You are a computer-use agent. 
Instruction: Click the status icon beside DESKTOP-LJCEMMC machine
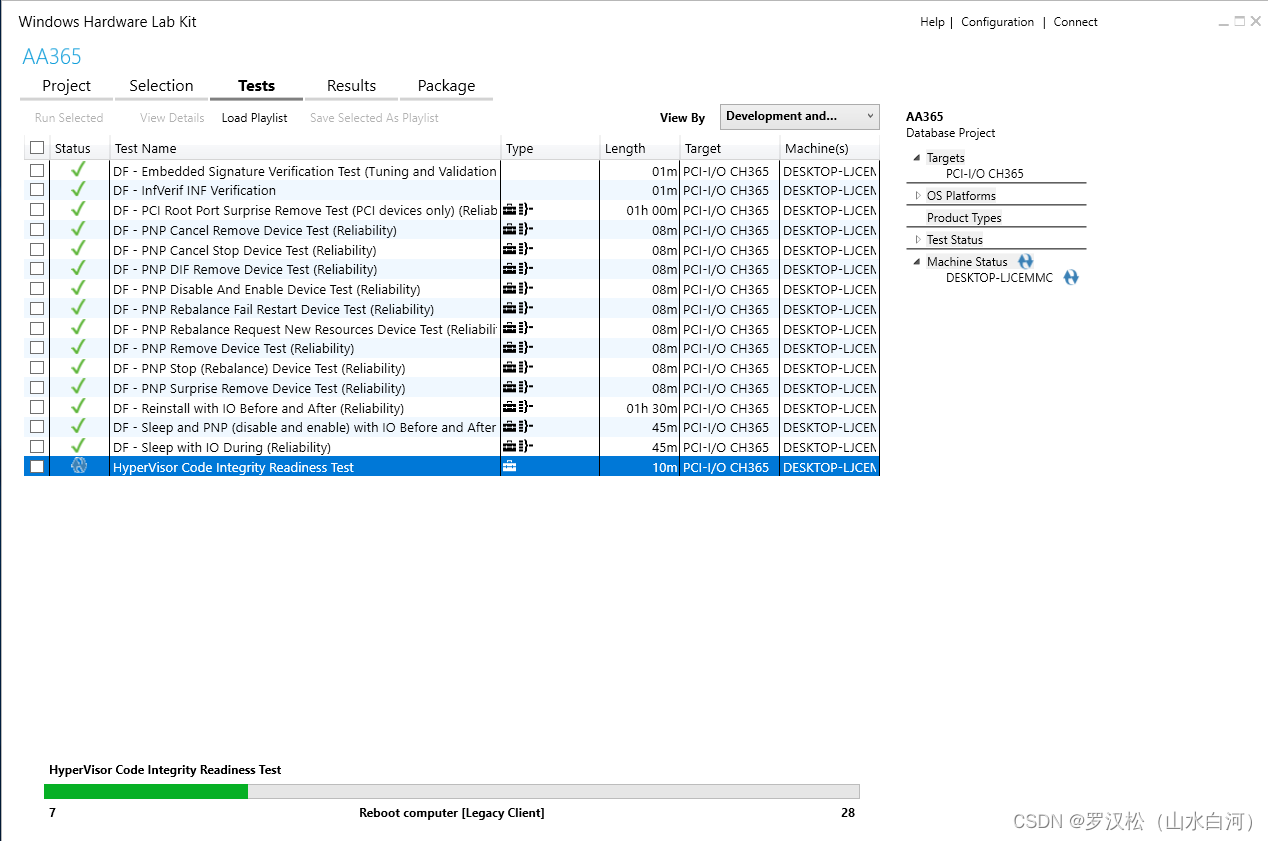pos(1071,278)
